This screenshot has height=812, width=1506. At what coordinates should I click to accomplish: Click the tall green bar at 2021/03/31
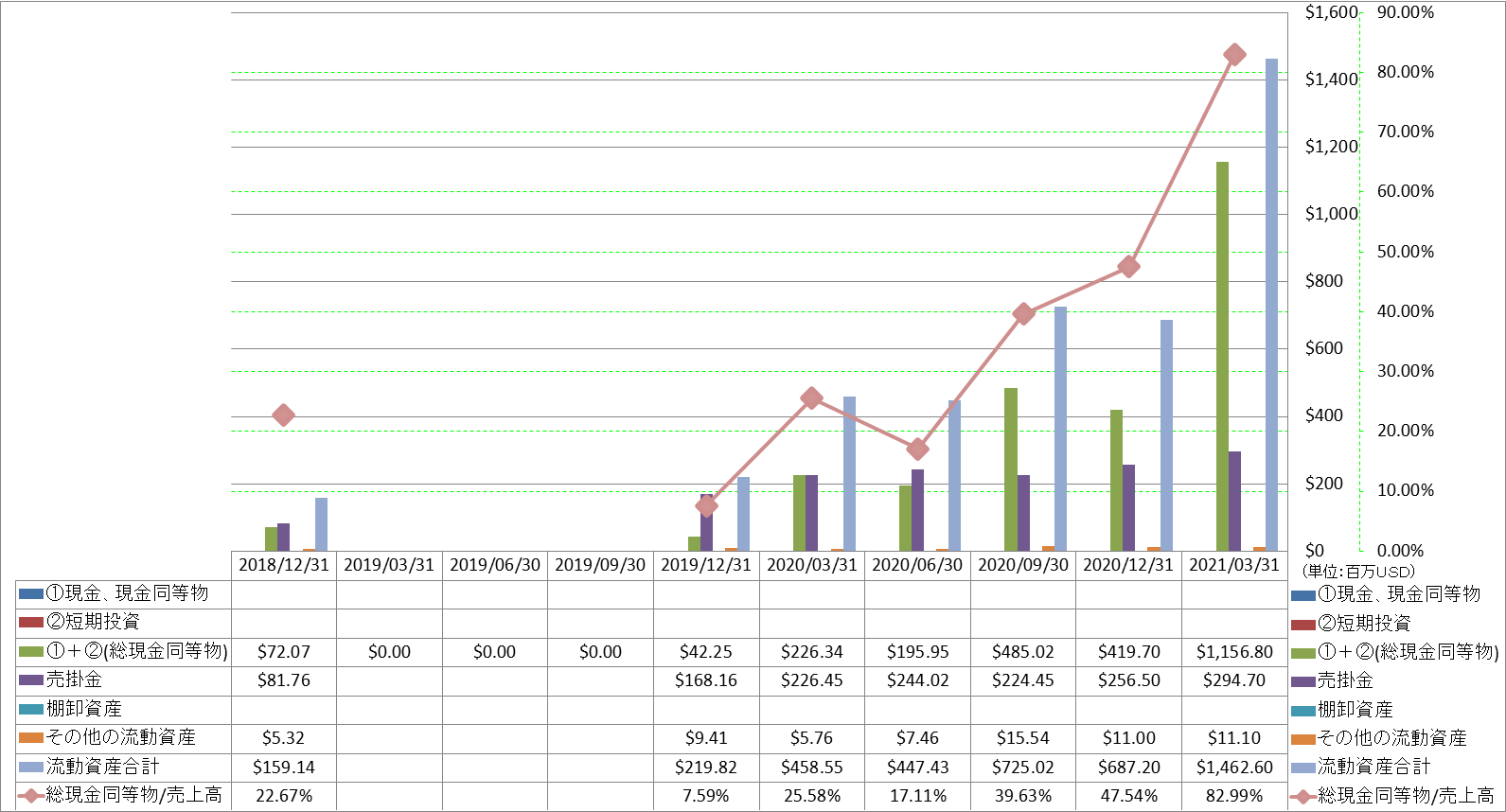[x=1222, y=356]
